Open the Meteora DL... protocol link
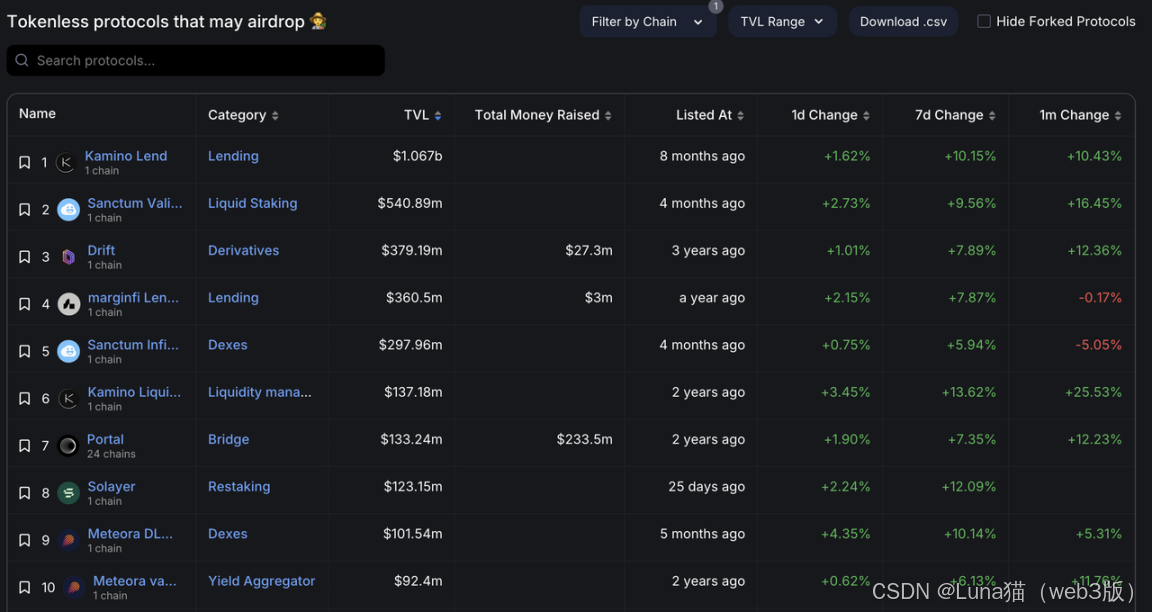The height and width of the screenshot is (612, 1152). (x=130, y=533)
